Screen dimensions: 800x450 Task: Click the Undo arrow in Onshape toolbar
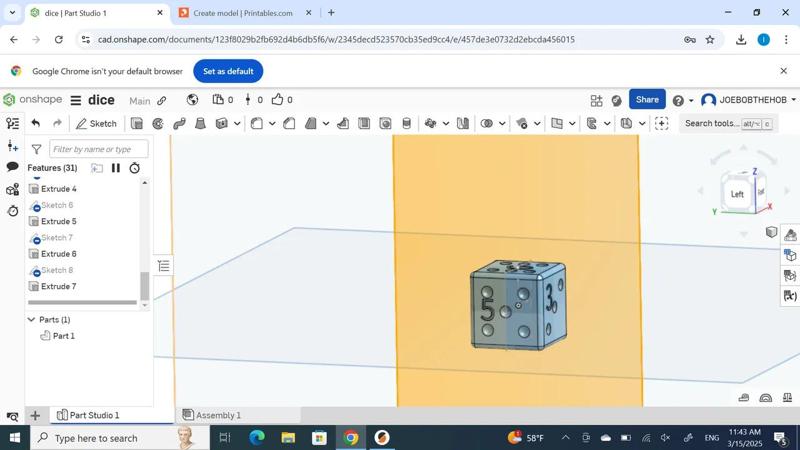35,123
